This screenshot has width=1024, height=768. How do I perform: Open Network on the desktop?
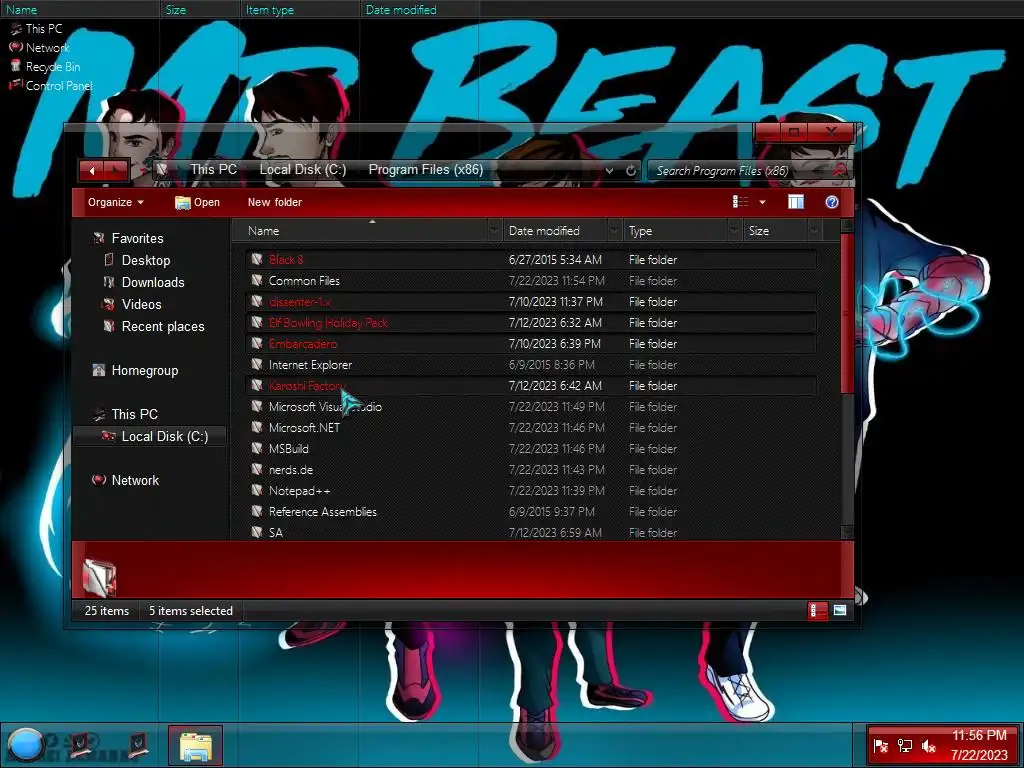39,48
